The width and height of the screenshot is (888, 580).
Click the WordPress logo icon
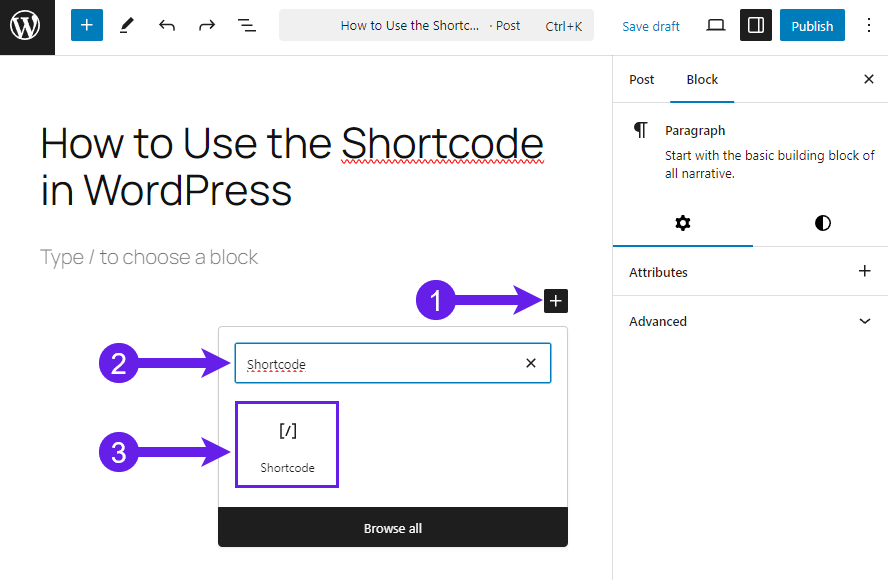click(25, 26)
